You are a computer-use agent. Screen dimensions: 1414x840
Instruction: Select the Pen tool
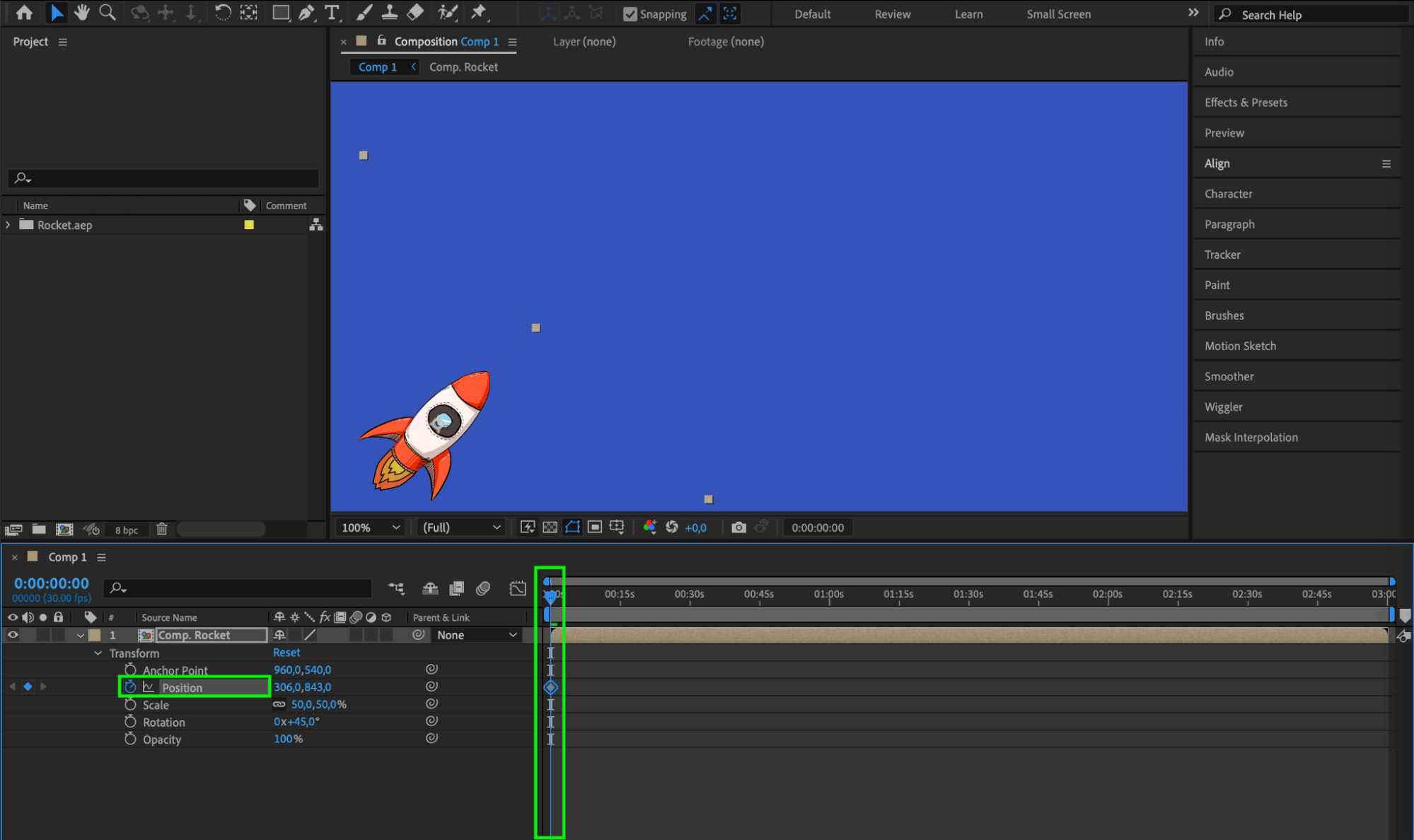tap(306, 12)
